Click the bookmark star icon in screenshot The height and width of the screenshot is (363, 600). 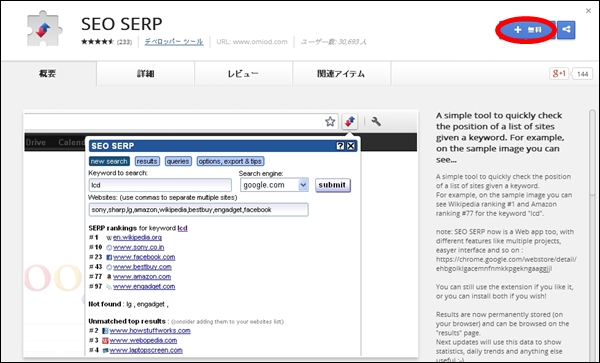pos(330,122)
